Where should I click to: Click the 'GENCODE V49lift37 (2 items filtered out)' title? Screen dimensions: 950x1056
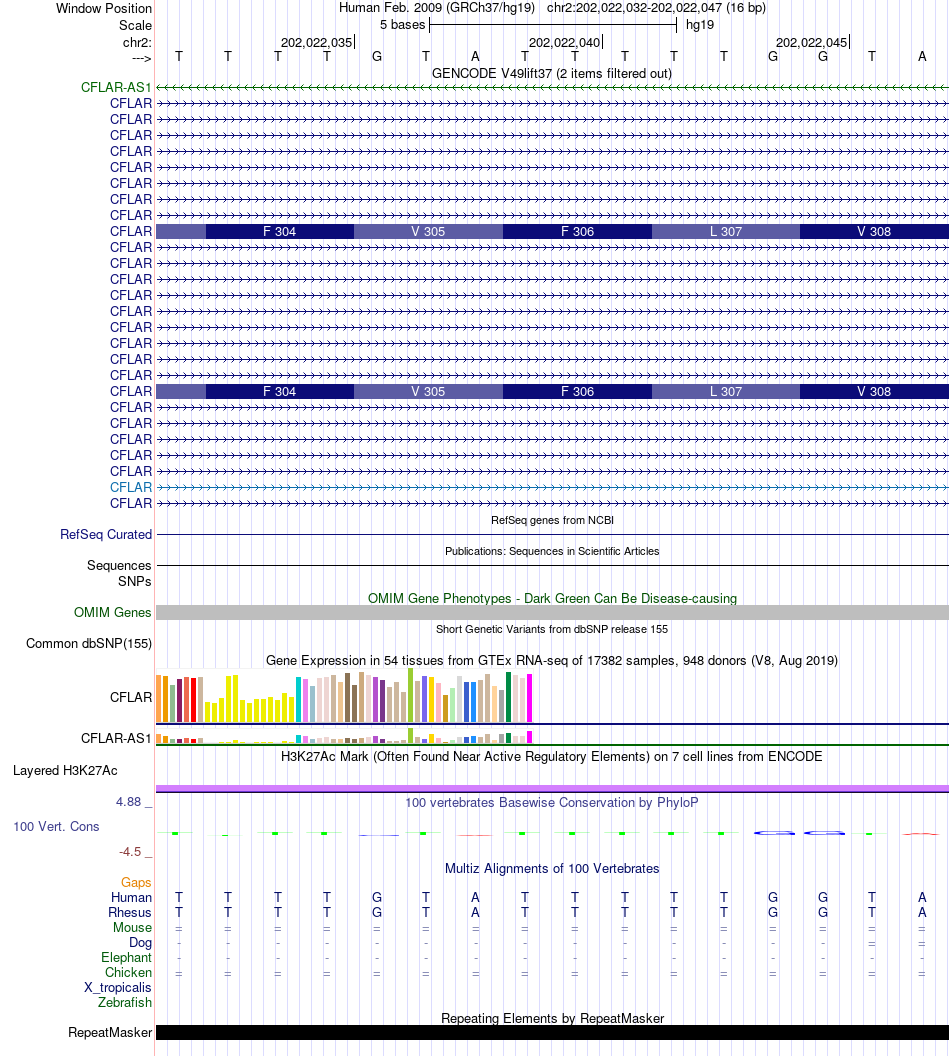point(552,73)
